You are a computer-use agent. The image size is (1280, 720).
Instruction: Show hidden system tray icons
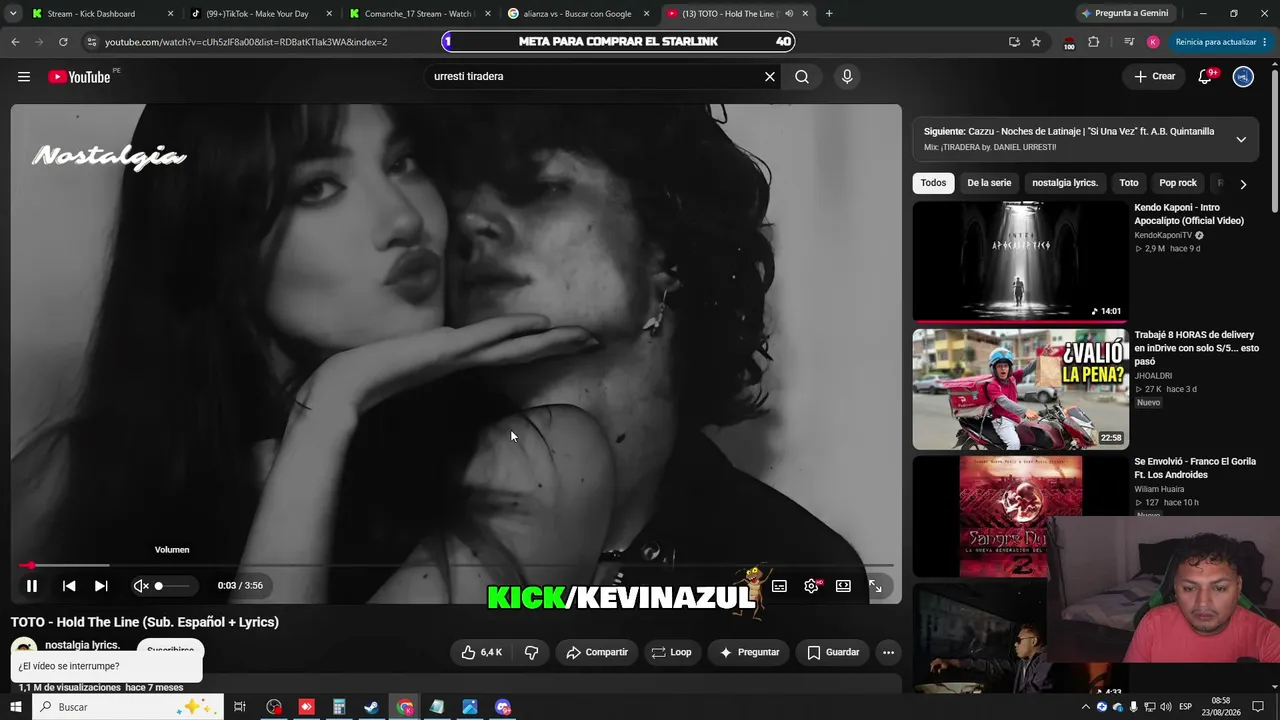(1086, 707)
